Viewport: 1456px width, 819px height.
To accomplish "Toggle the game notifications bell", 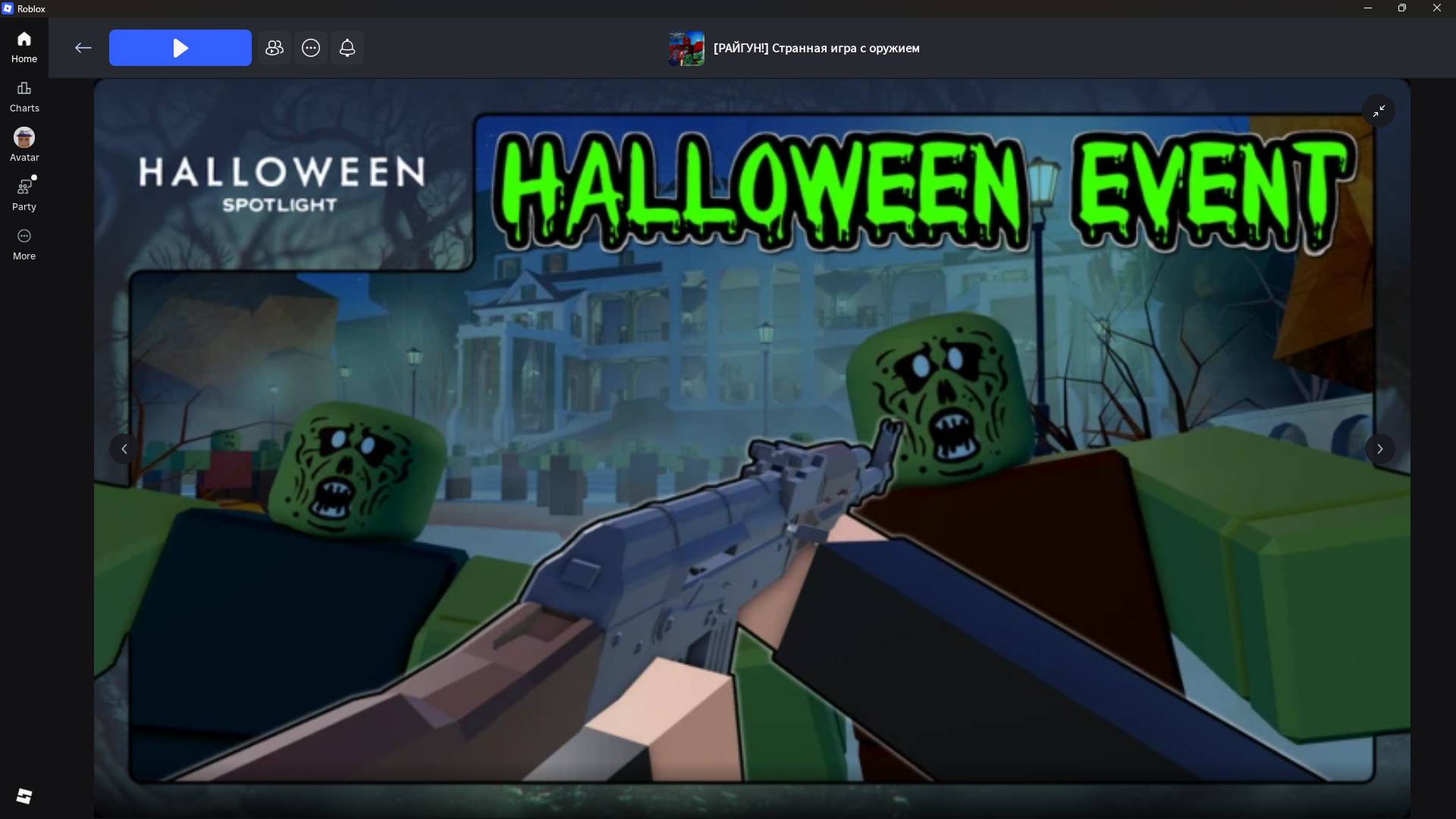I will click(x=347, y=48).
